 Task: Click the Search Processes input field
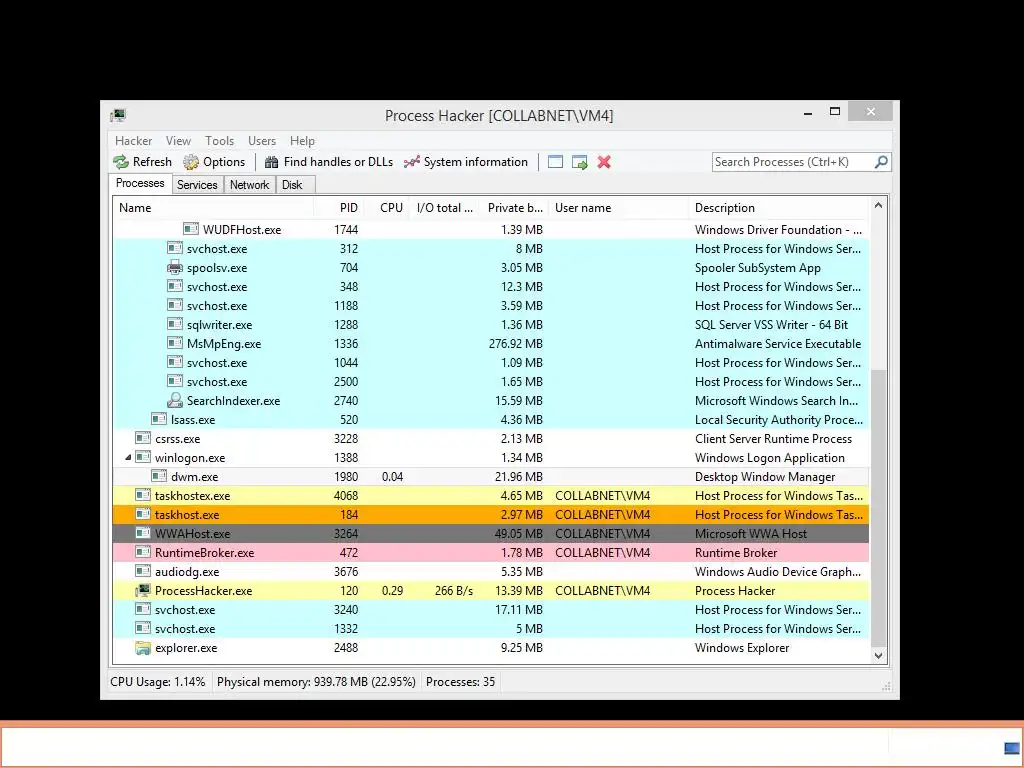coord(793,162)
